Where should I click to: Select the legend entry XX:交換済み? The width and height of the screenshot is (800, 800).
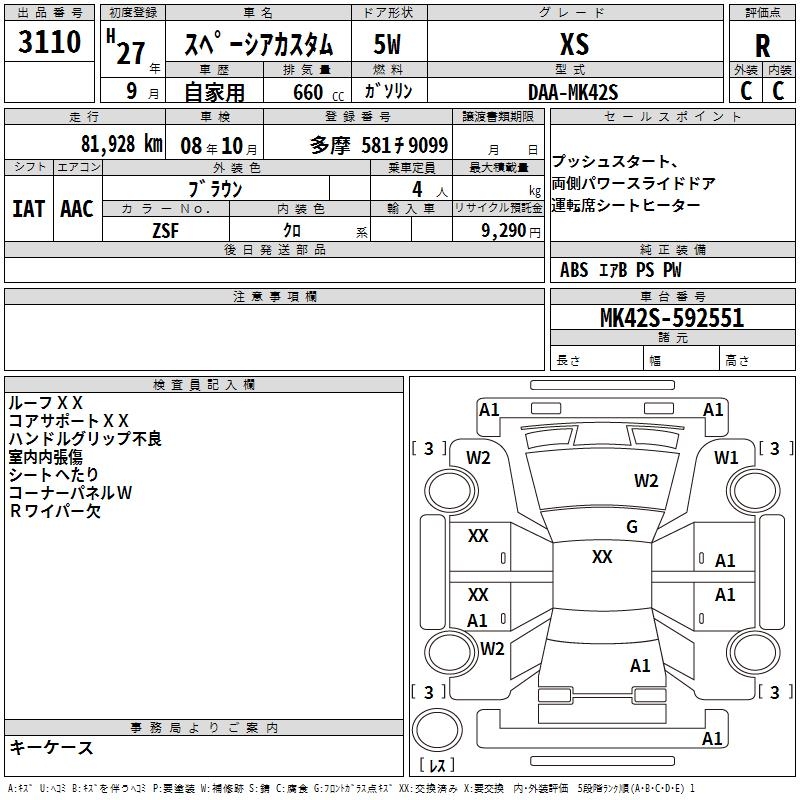tap(429, 788)
